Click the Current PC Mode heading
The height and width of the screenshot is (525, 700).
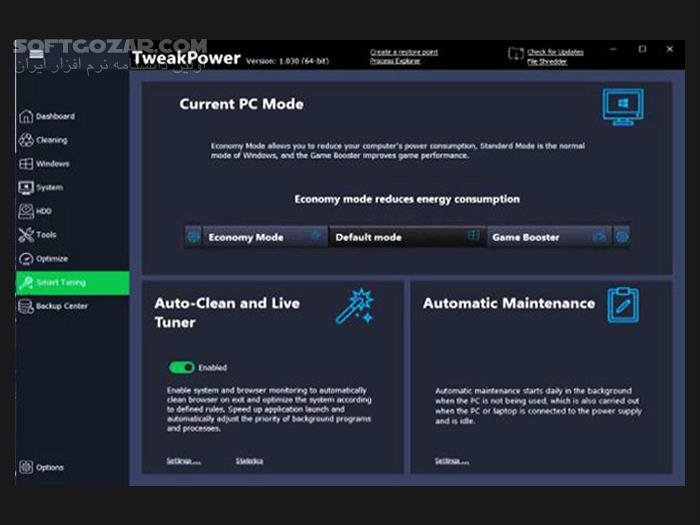(x=242, y=104)
